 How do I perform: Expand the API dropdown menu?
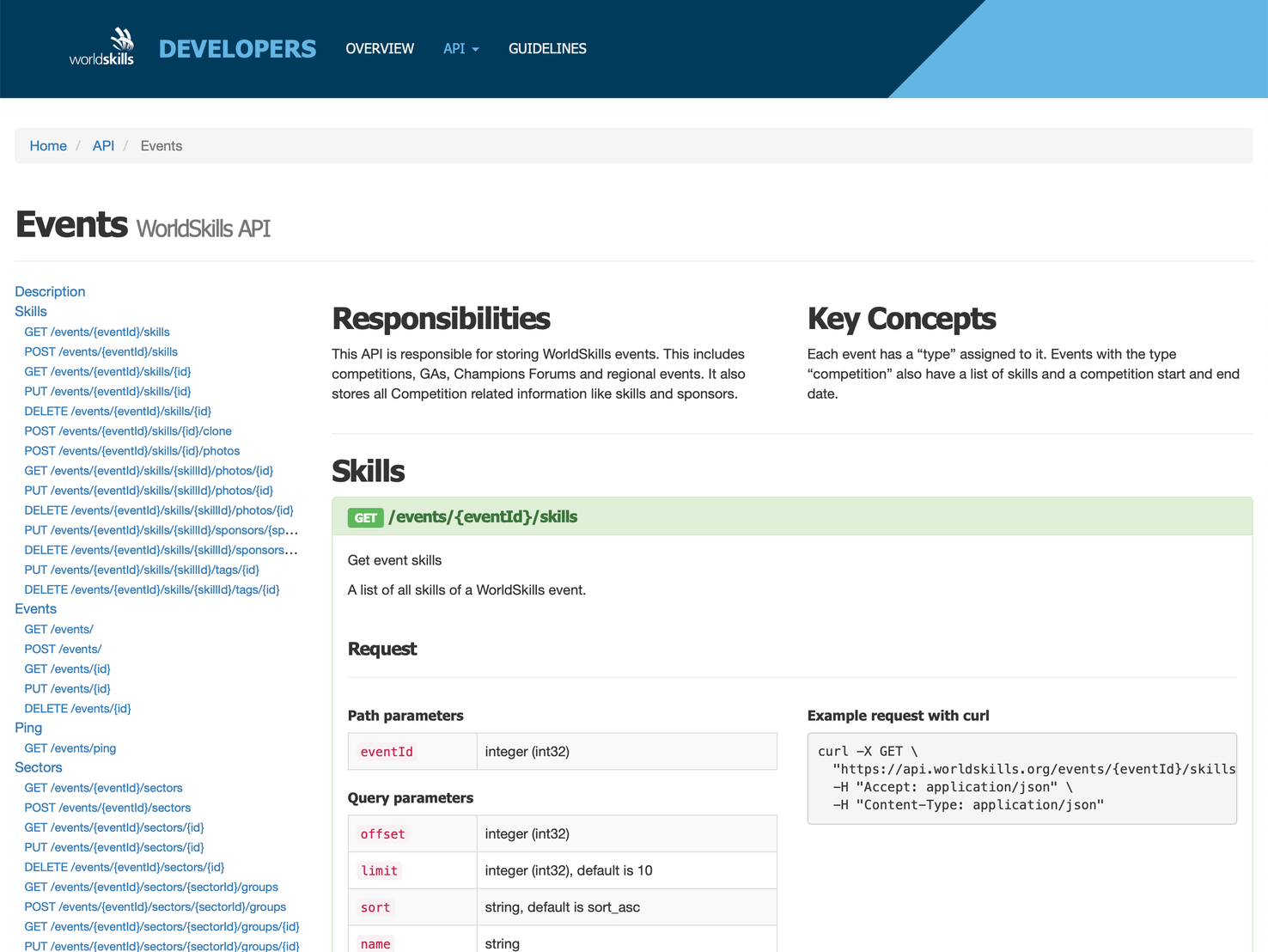461,49
